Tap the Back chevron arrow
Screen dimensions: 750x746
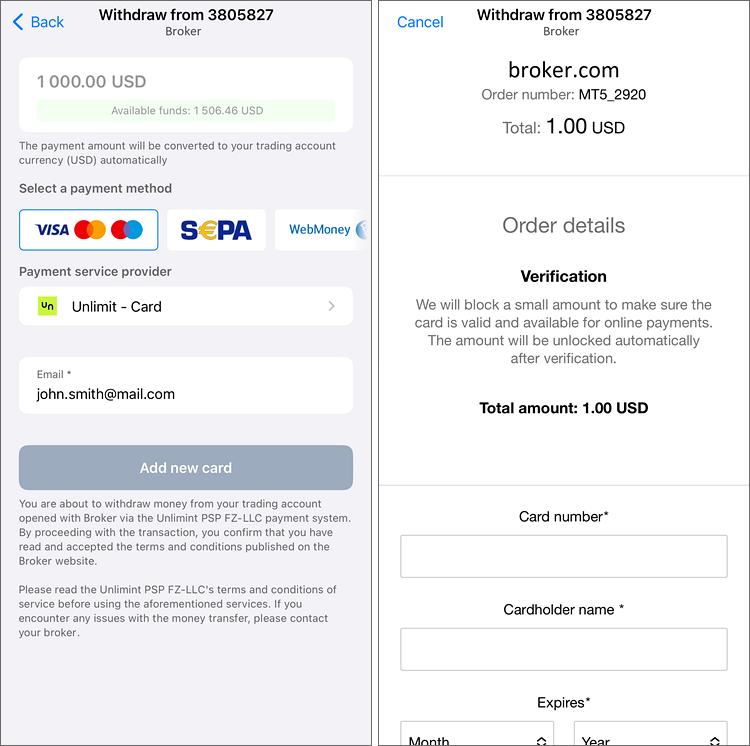click(18, 22)
